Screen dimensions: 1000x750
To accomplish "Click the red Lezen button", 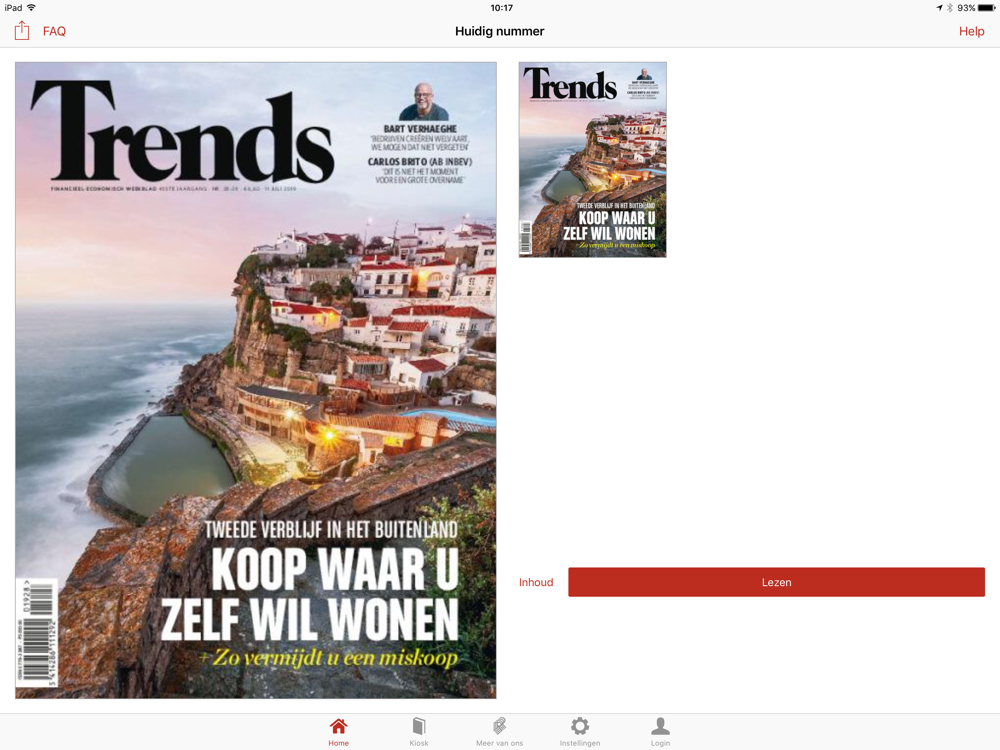I will pos(776,582).
